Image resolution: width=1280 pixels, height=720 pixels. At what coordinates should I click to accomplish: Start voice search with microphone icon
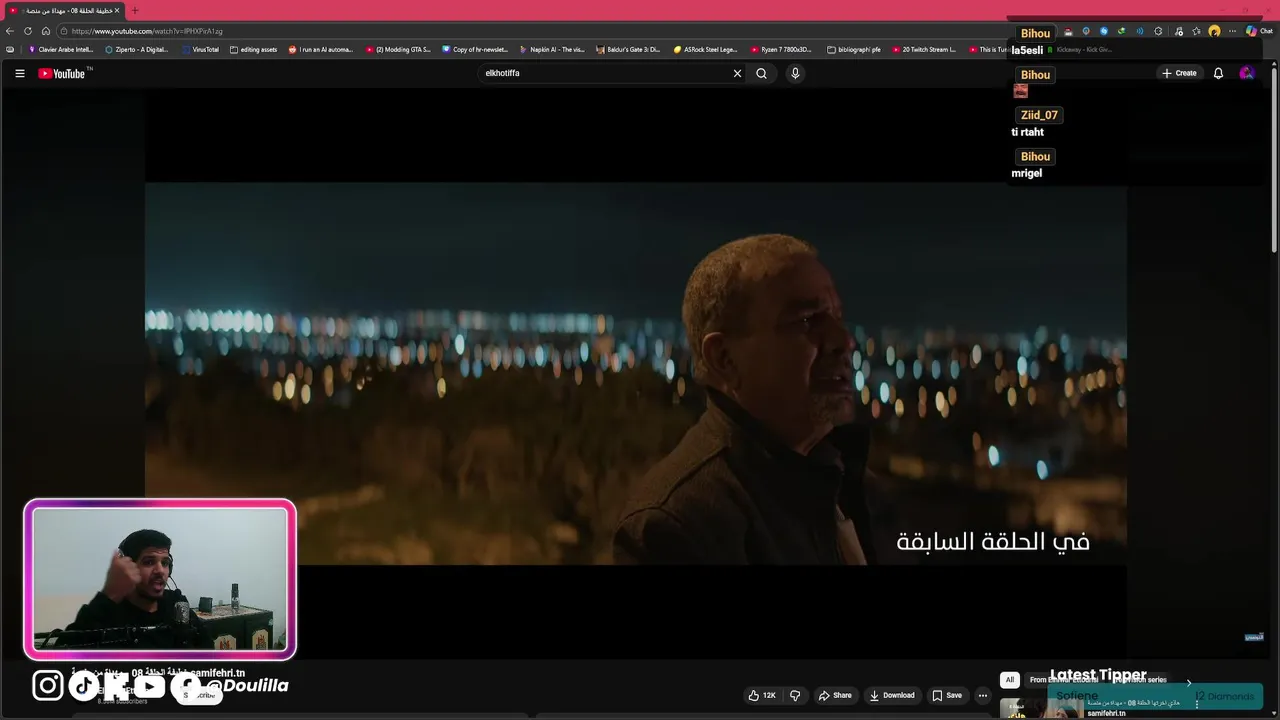pos(795,73)
